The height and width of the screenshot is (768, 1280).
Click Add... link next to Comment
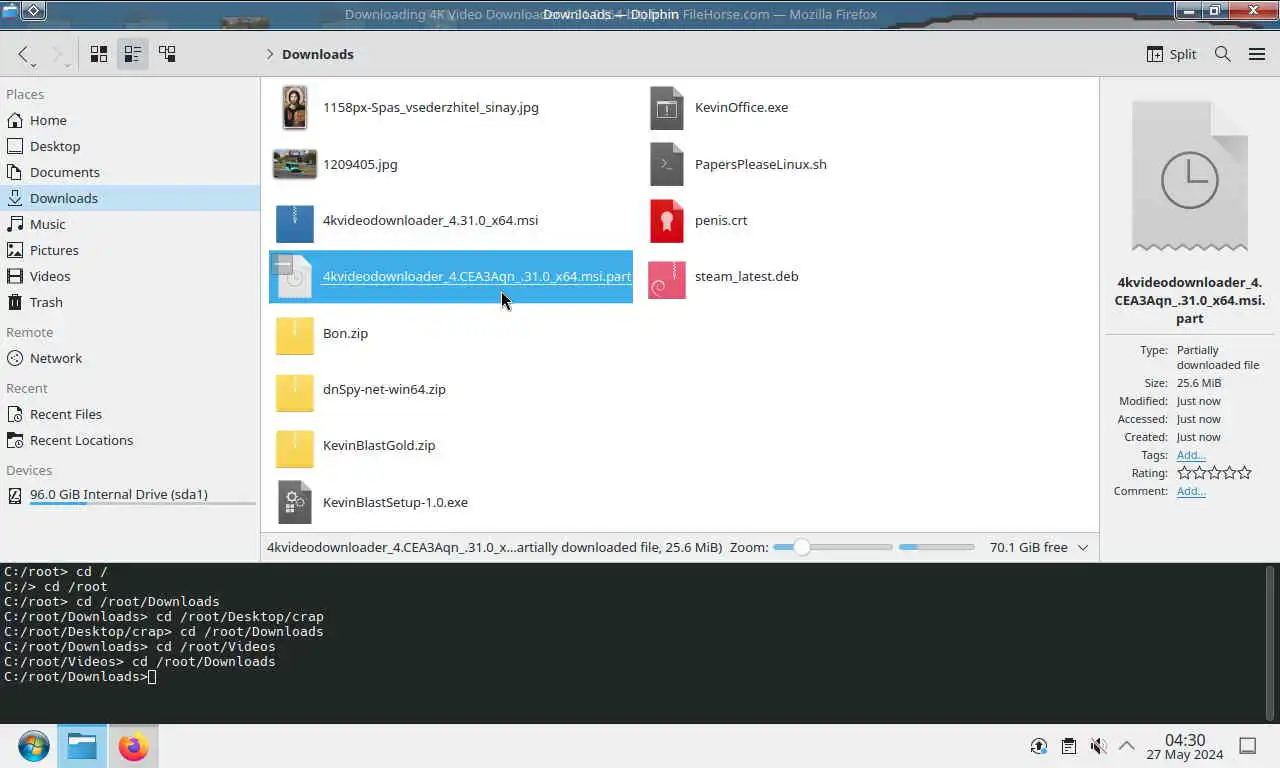(1190, 491)
